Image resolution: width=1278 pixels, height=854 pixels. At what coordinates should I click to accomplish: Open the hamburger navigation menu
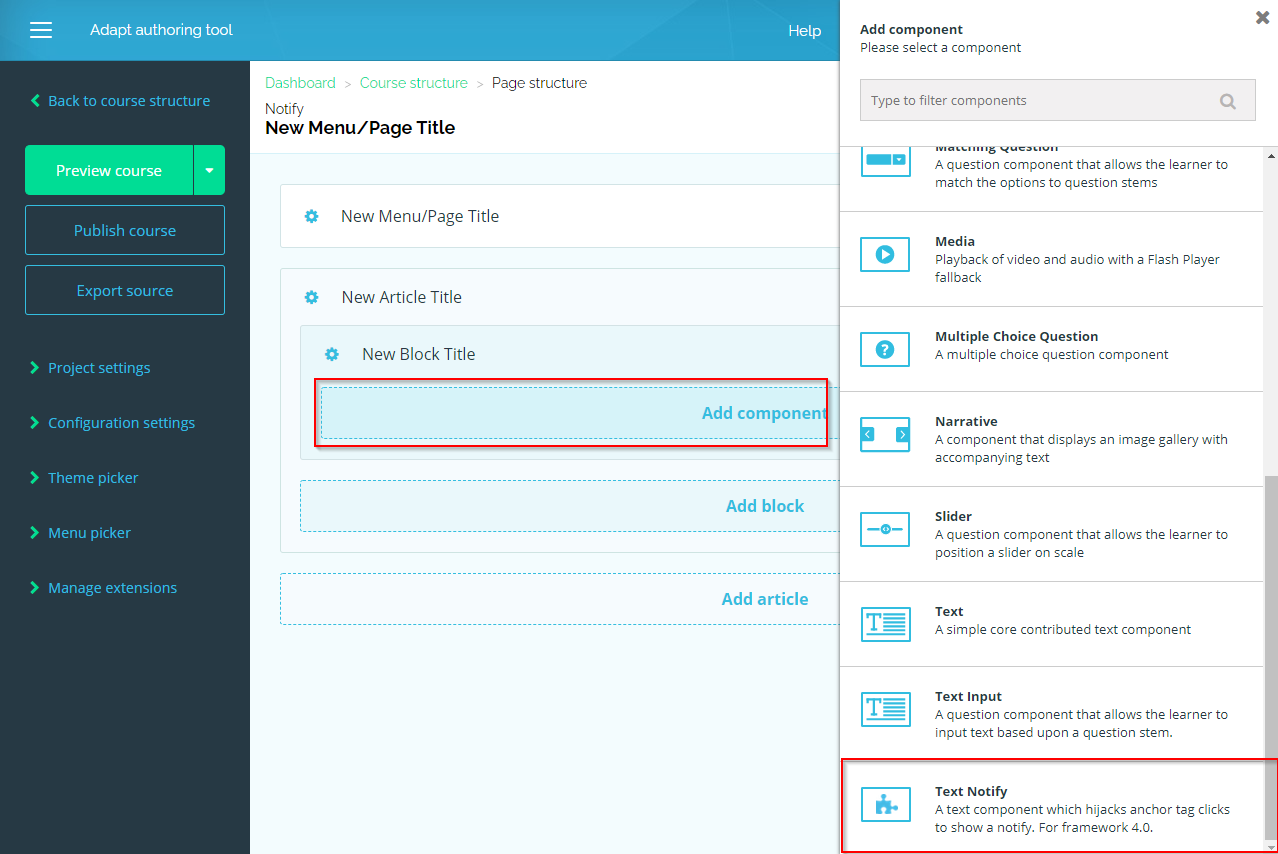41,30
